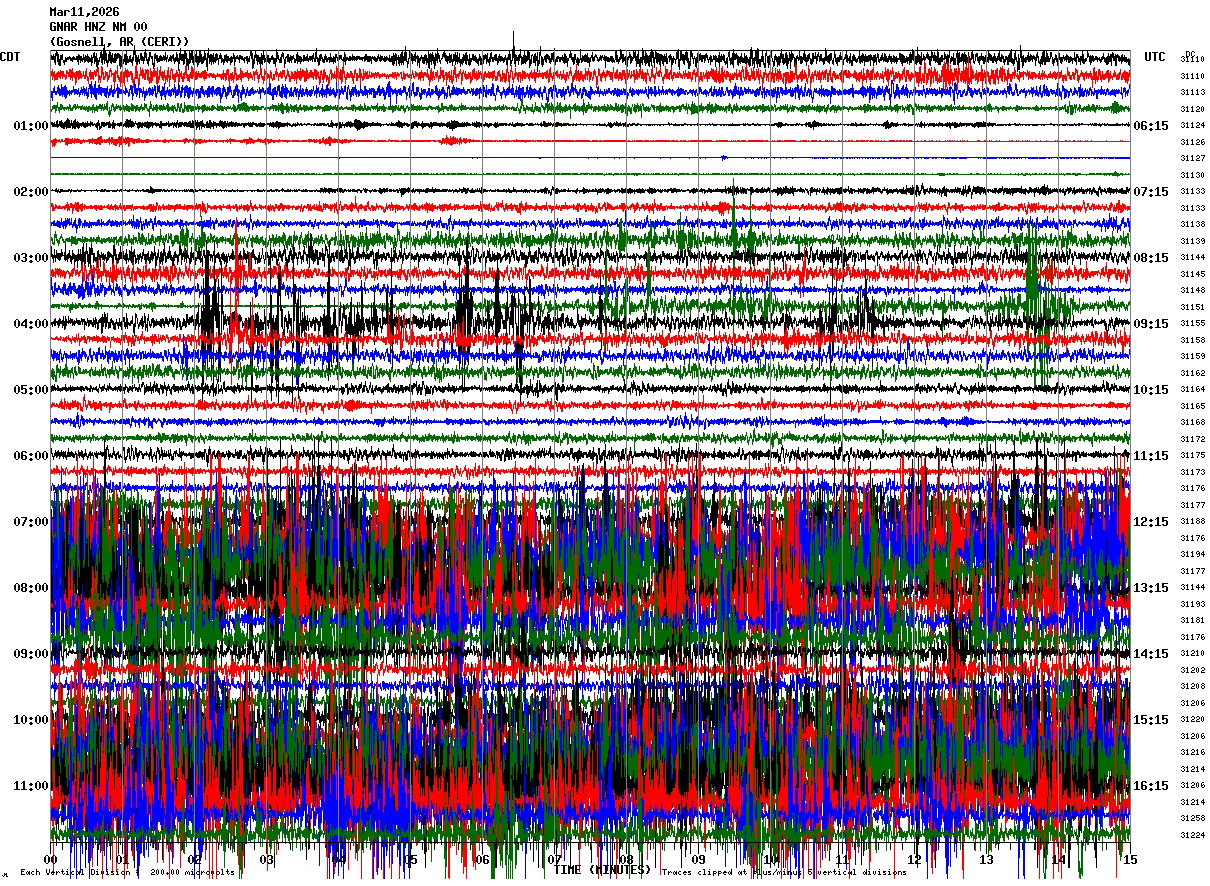The width and height of the screenshot is (1210, 886).
Task: Click the 08:15 UTC time label
Action: (1151, 258)
